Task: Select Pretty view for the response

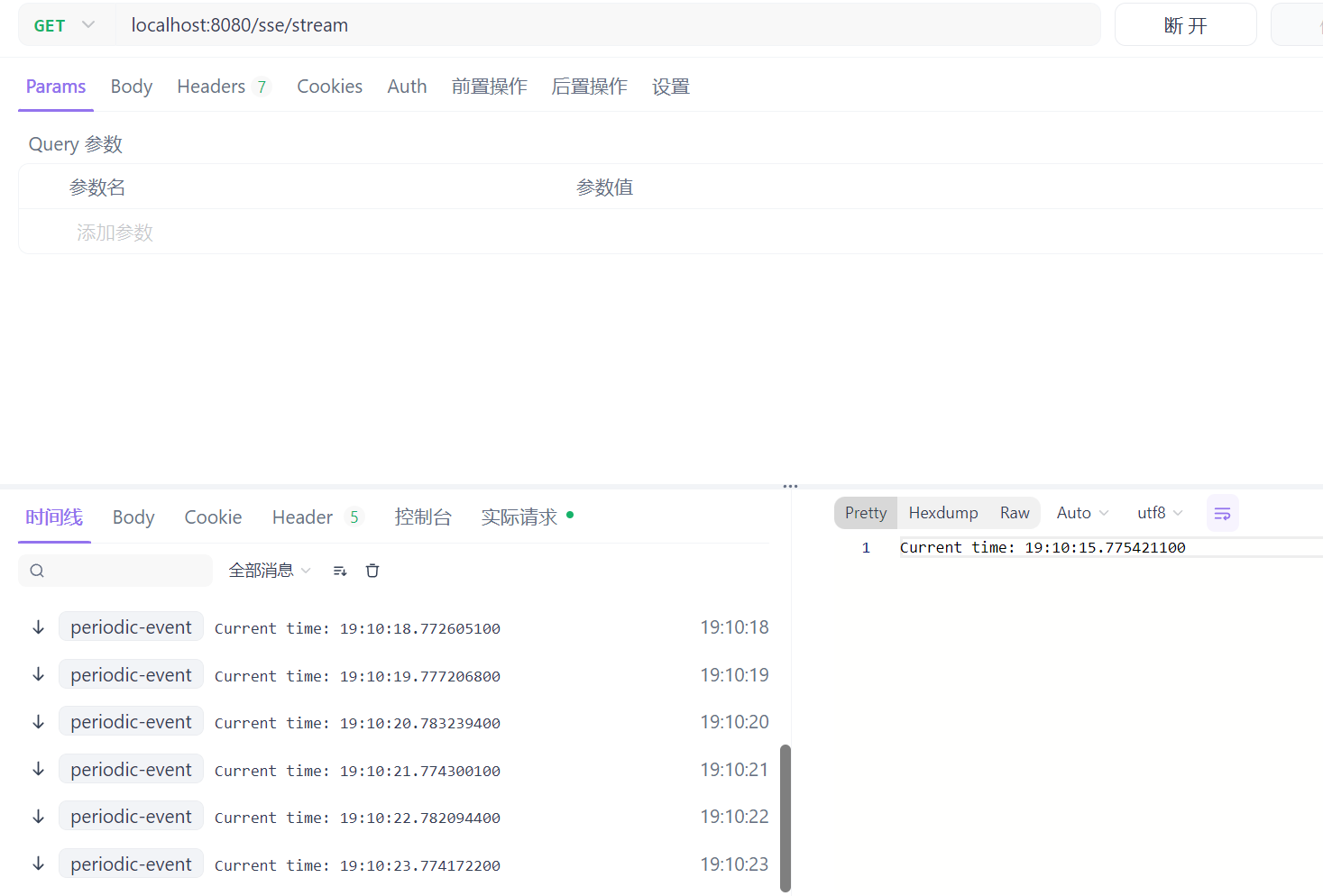Action: [864, 512]
